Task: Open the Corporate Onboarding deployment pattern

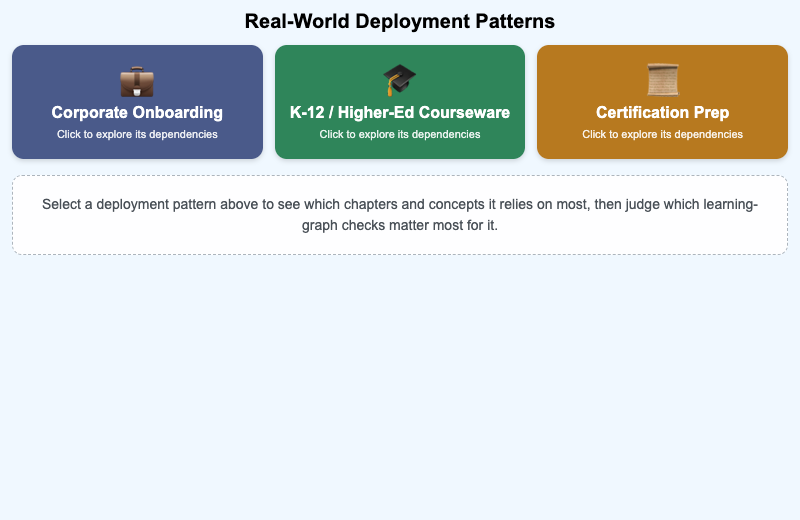Action: tap(137, 102)
